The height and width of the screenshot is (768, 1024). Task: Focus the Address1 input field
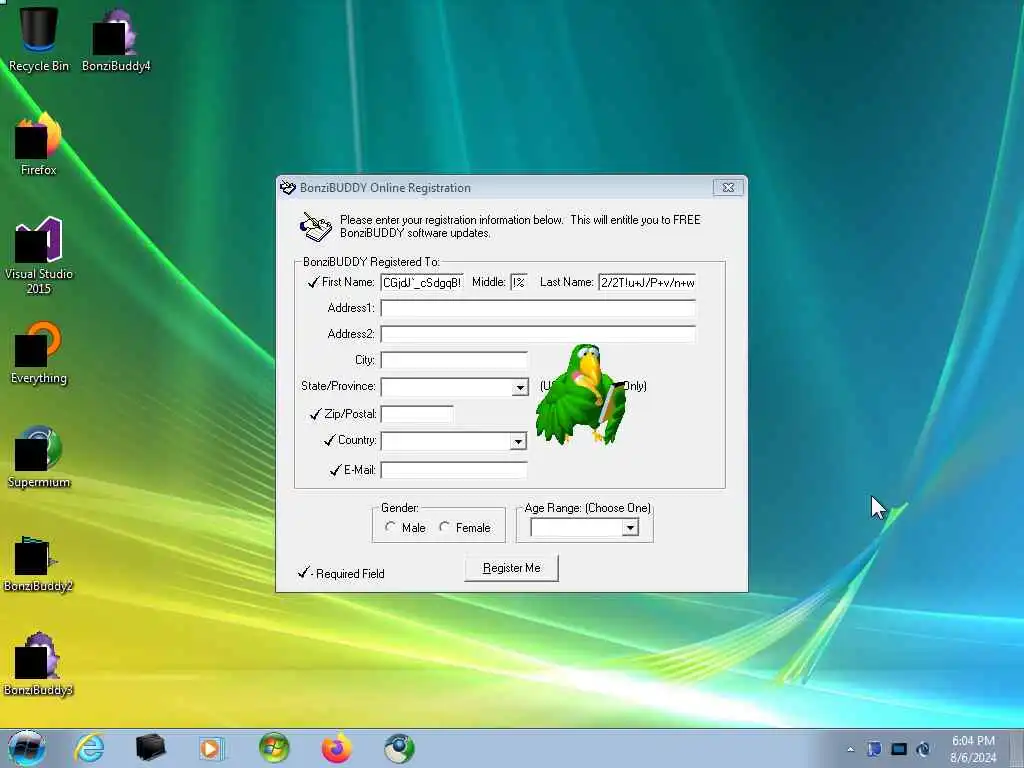coord(538,308)
